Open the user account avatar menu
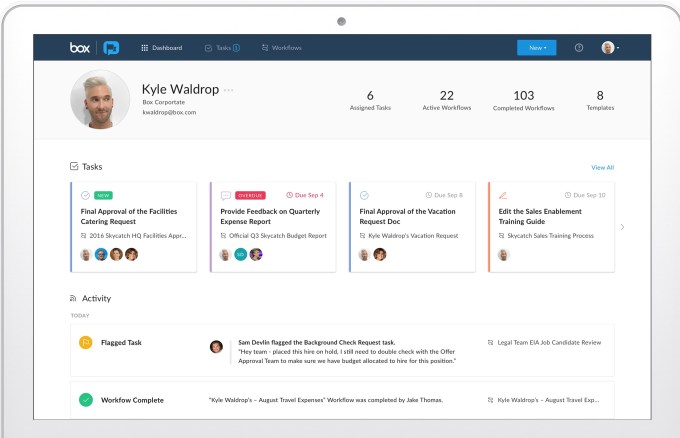 (x=610, y=48)
